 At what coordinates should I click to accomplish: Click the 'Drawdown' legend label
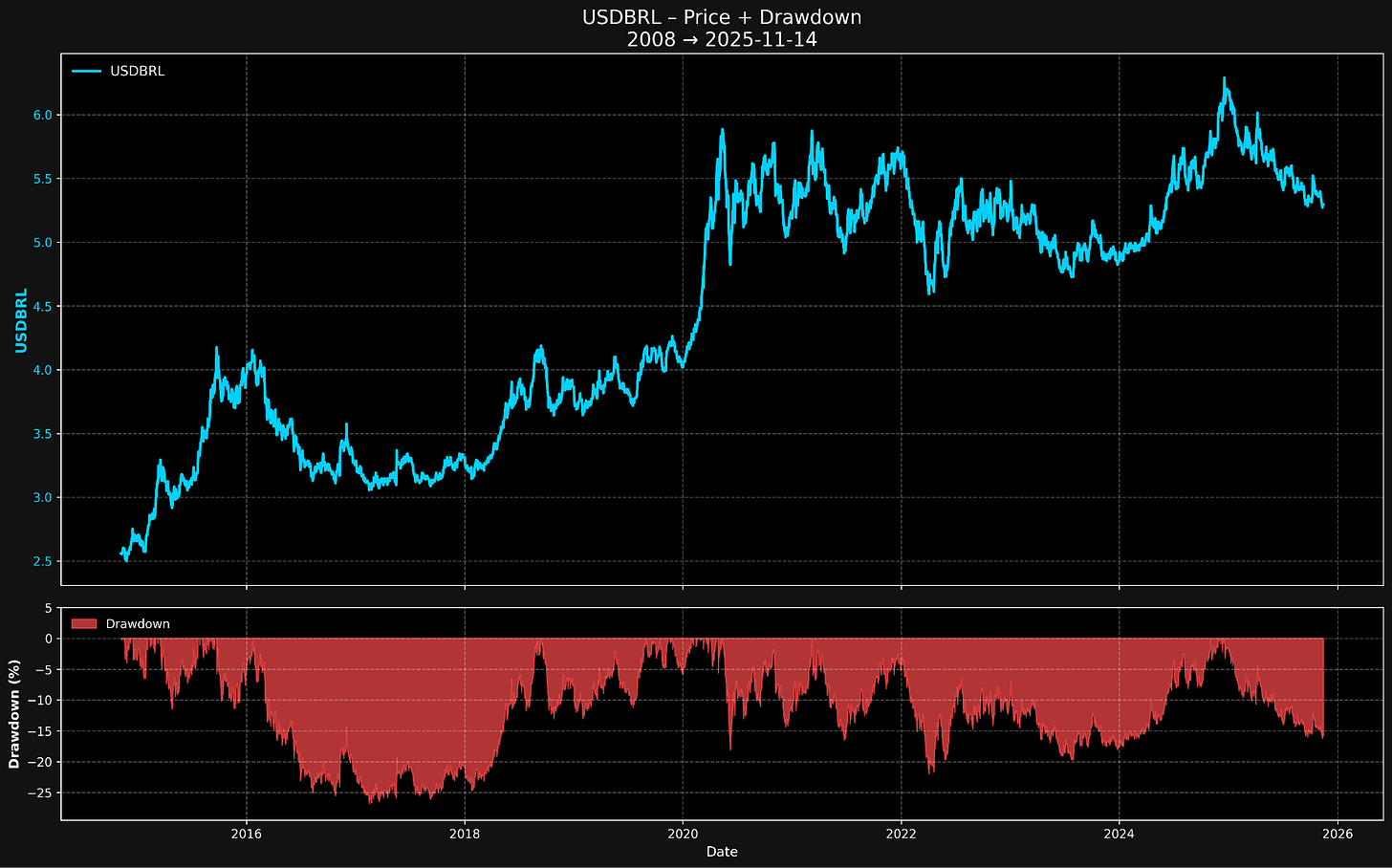[138, 624]
